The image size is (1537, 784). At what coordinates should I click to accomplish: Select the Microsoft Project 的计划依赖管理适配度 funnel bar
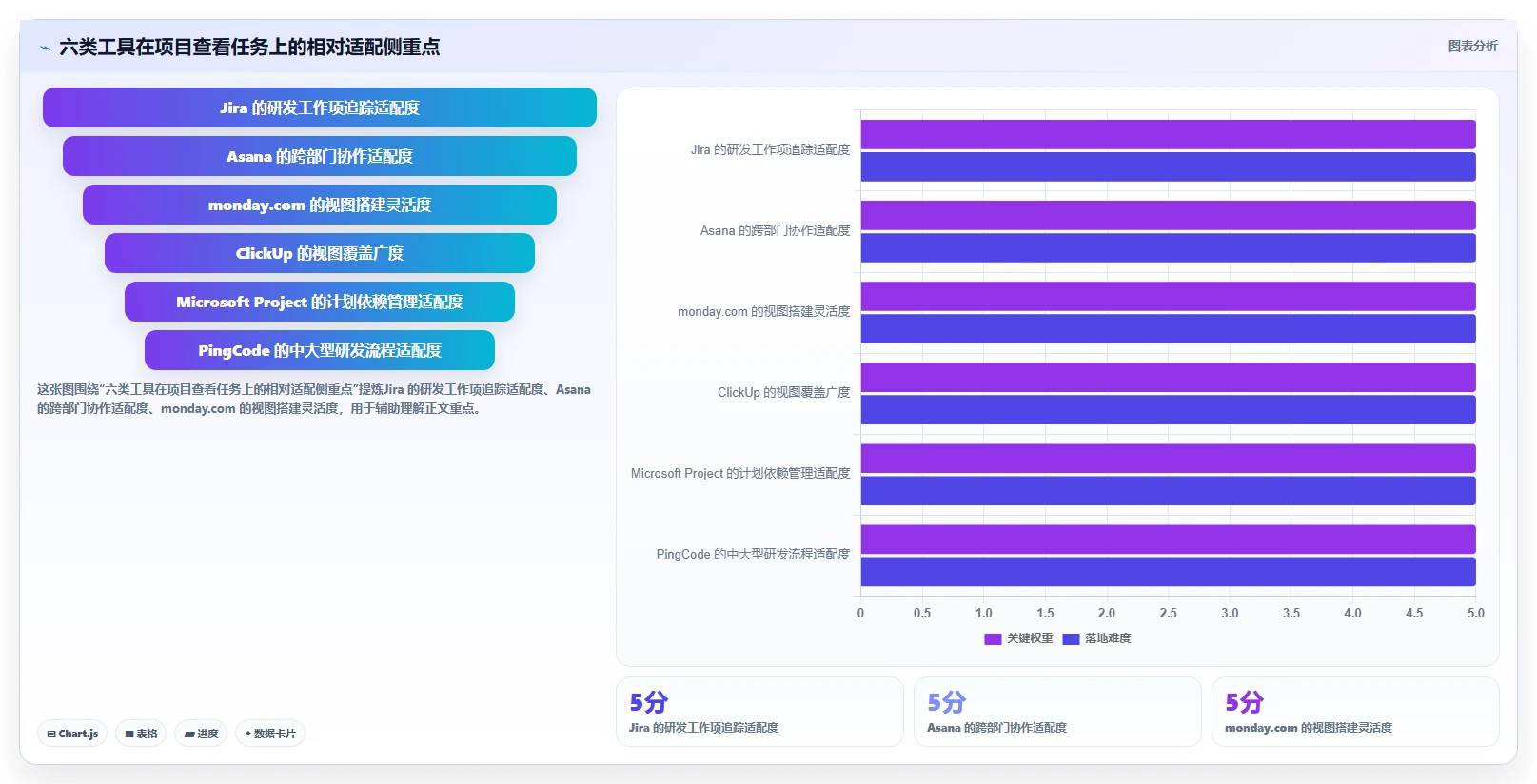coord(320,302)
